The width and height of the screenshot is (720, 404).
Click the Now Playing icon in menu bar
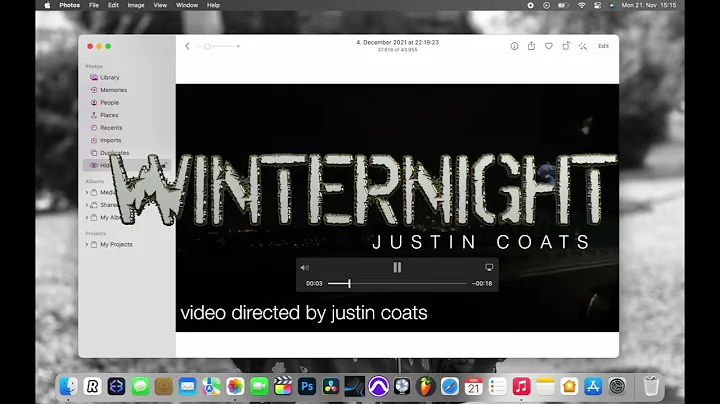click(x=546, y=6)
